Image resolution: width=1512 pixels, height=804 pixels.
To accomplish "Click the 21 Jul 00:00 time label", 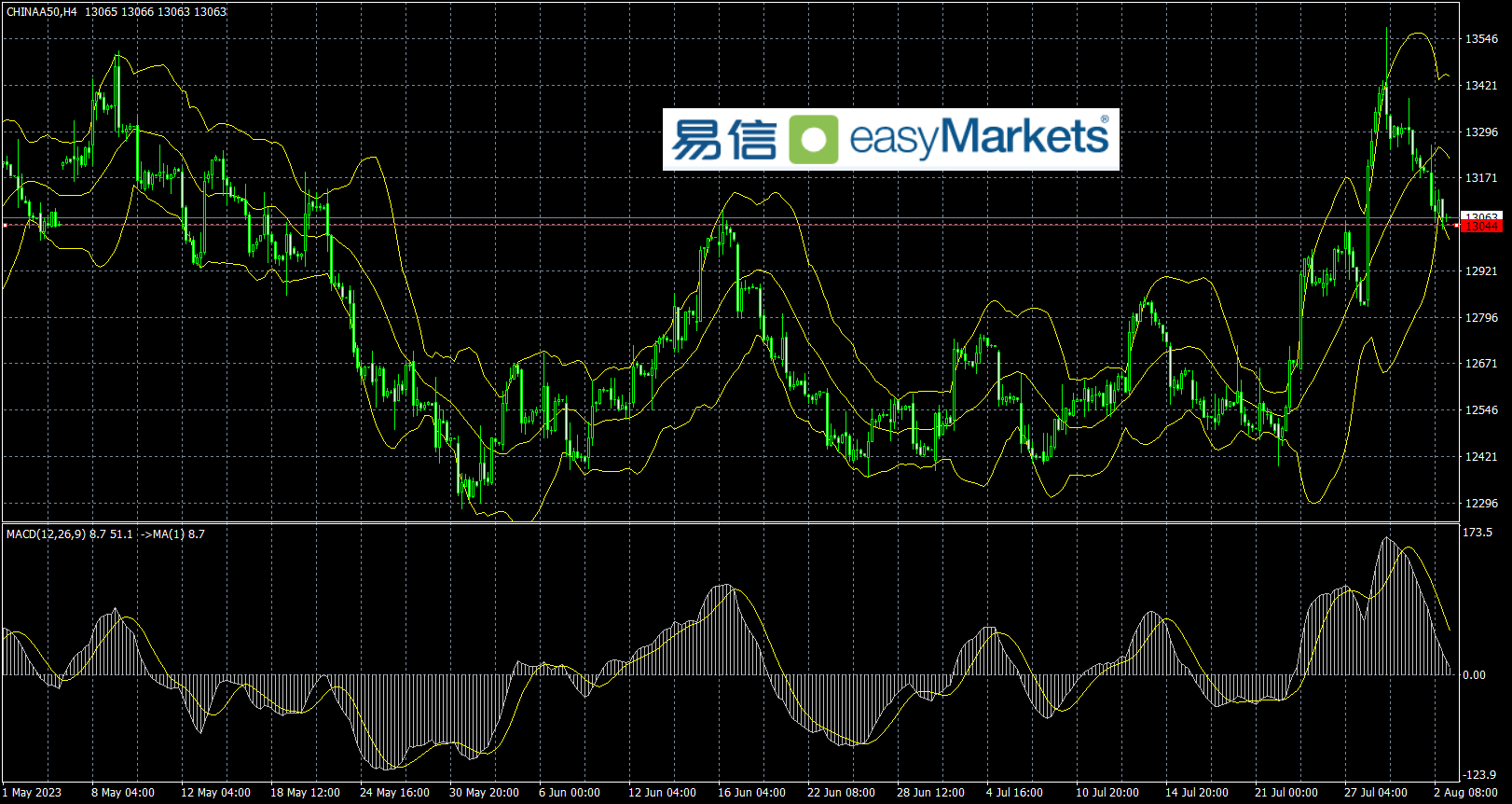I will pyautogui.click(x=1286, y=793).
